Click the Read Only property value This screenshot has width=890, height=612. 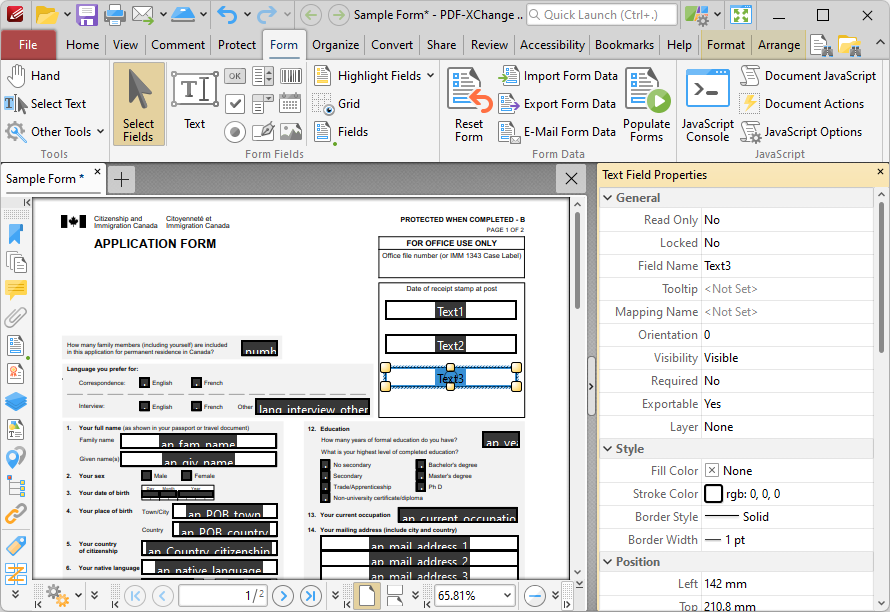(x=787, y=220)
